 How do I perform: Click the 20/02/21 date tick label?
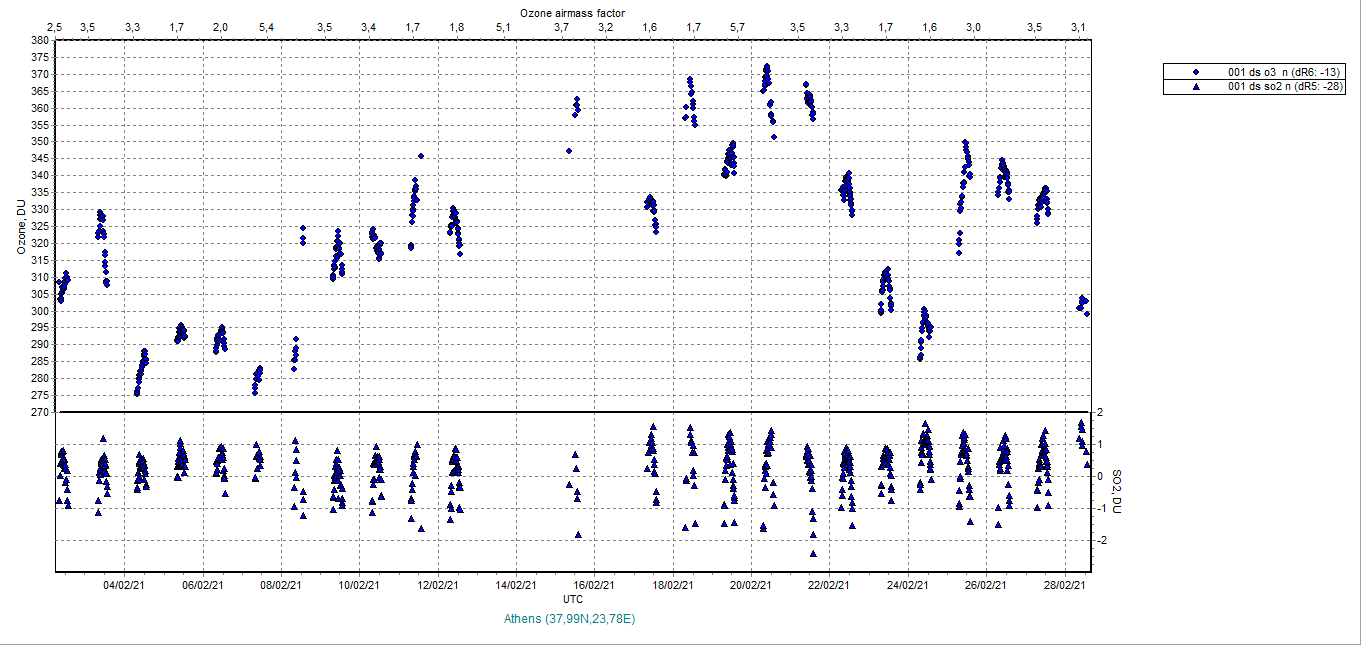pyautogui.click(x=750, y=586)
